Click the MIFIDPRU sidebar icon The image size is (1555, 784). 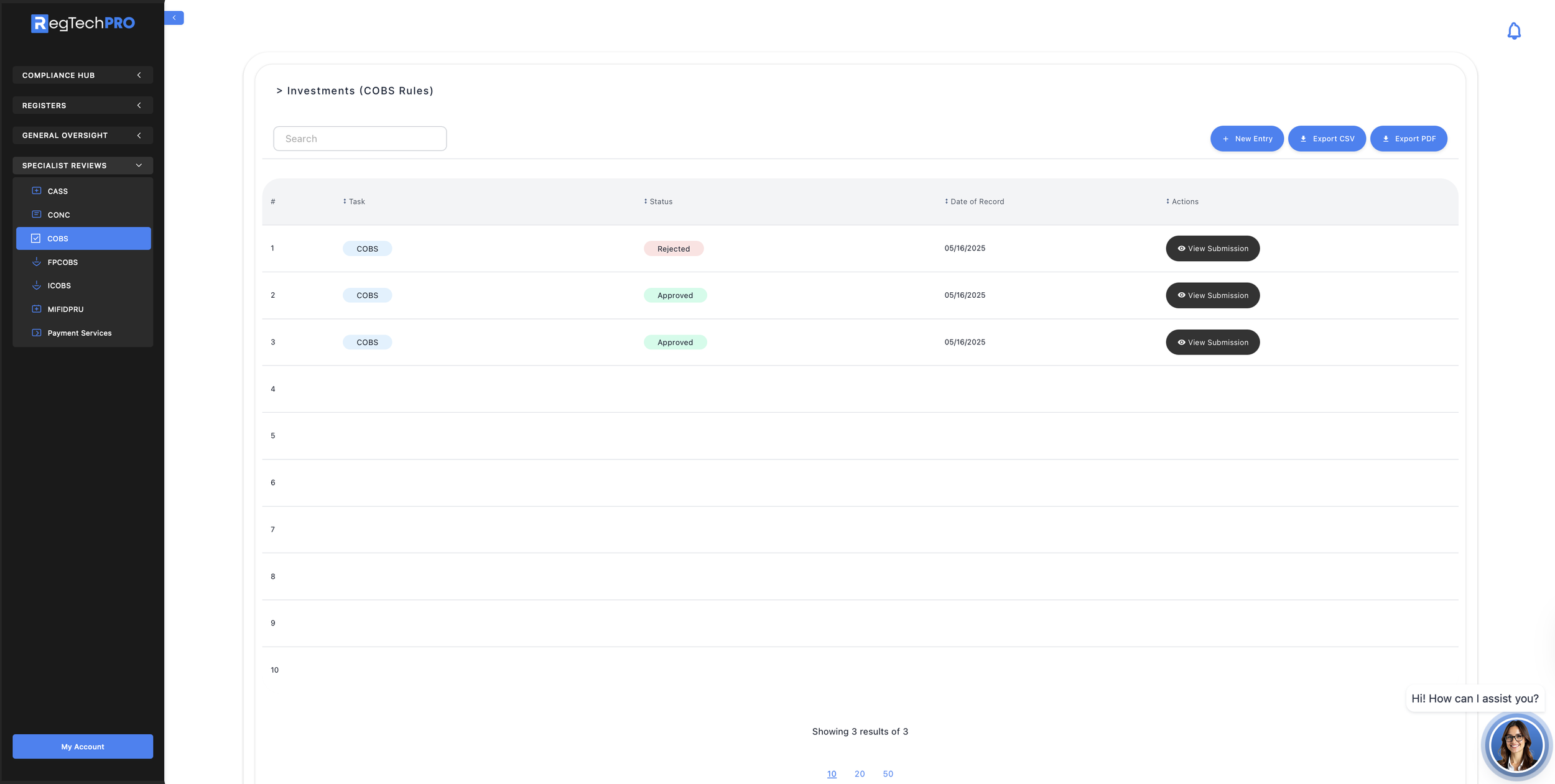pyautogui.click(x=37, y=309)
